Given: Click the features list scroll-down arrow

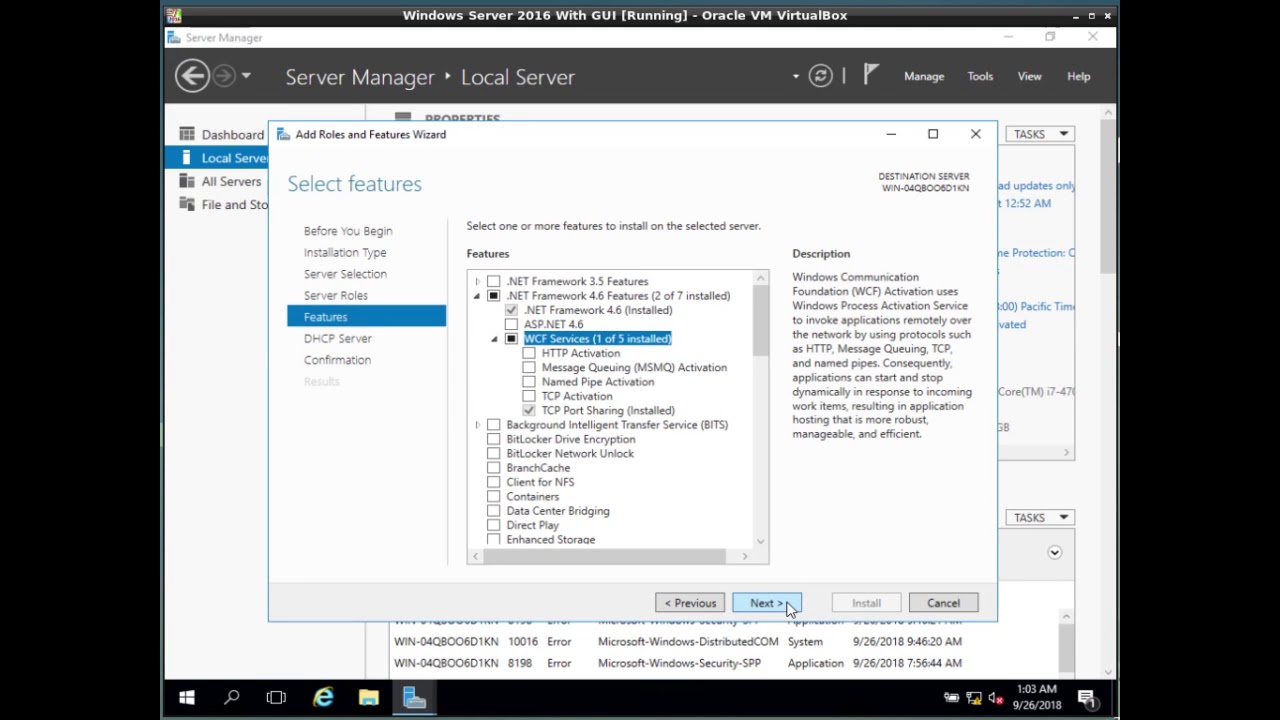Looking at the screenshot, I should [761, 542].
